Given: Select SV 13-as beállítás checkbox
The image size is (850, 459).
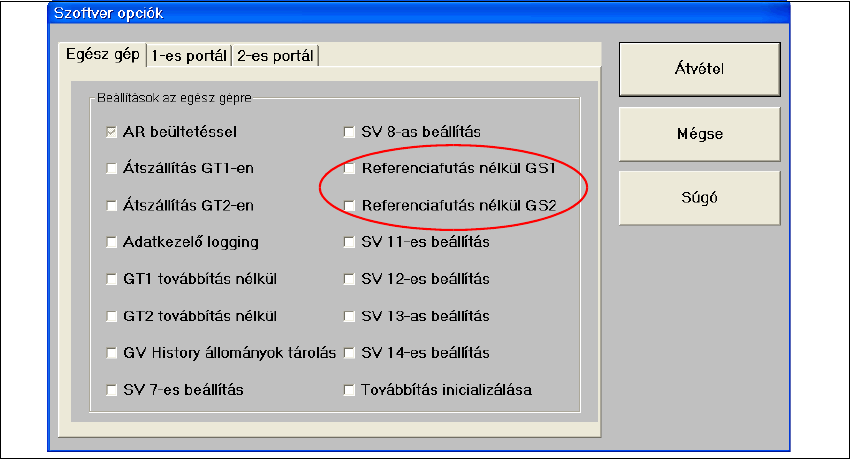Looking at the screenshot, I should point(349,316).
